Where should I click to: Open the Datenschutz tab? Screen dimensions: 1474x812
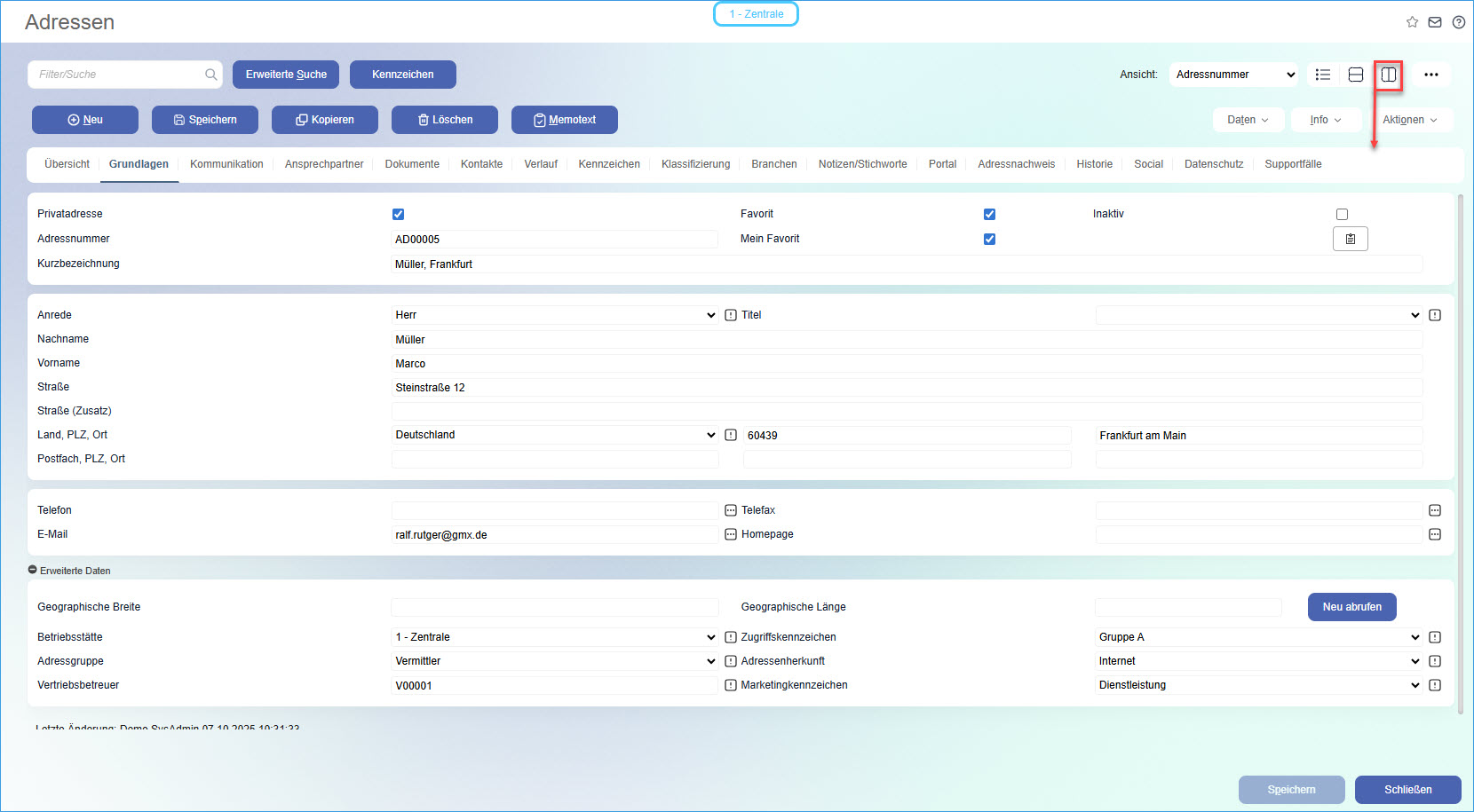[x=1213, y=164]
